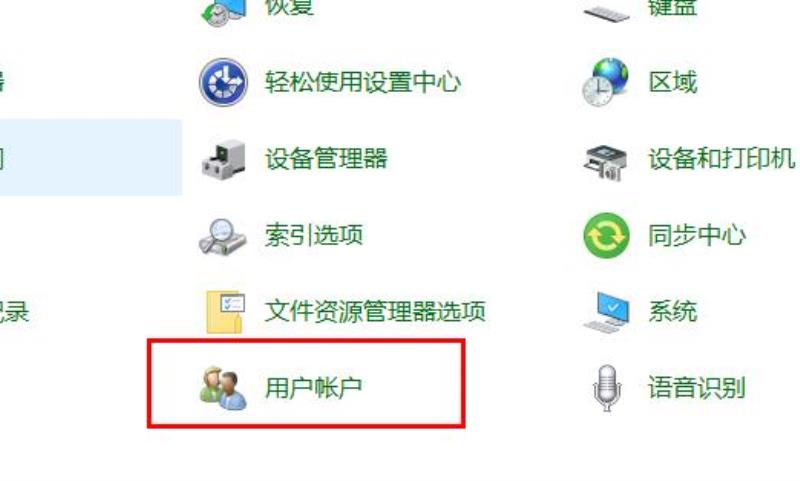Click the System computer monitor icon
Image resolution: width=800 pixels, height=481 pixels.
[606, 312]
